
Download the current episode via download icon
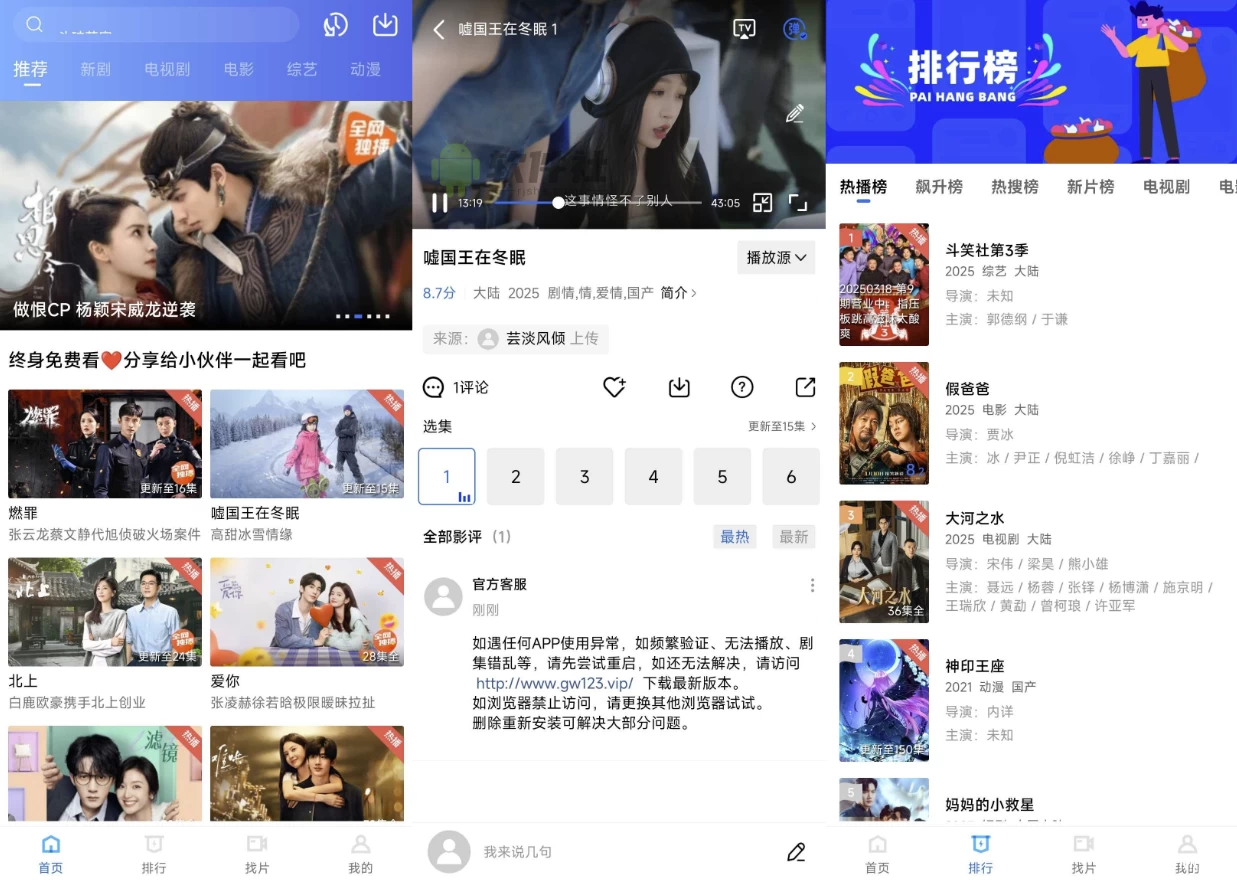click(679, 387)
